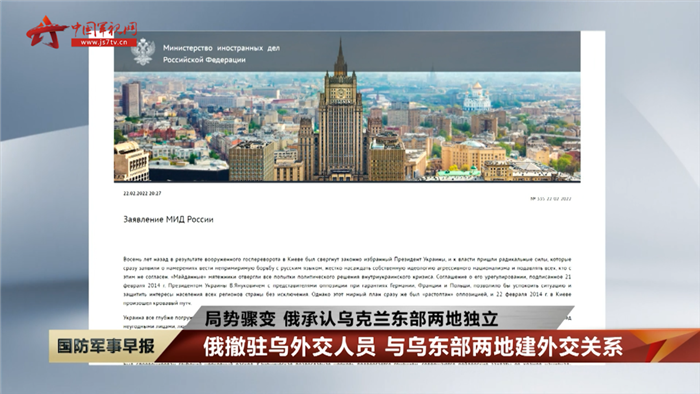The height and width of the screenshot is (394, 700).
Task: Click the paragraph beginning 'Восемь лет назад'
Action: coord(347,281)
